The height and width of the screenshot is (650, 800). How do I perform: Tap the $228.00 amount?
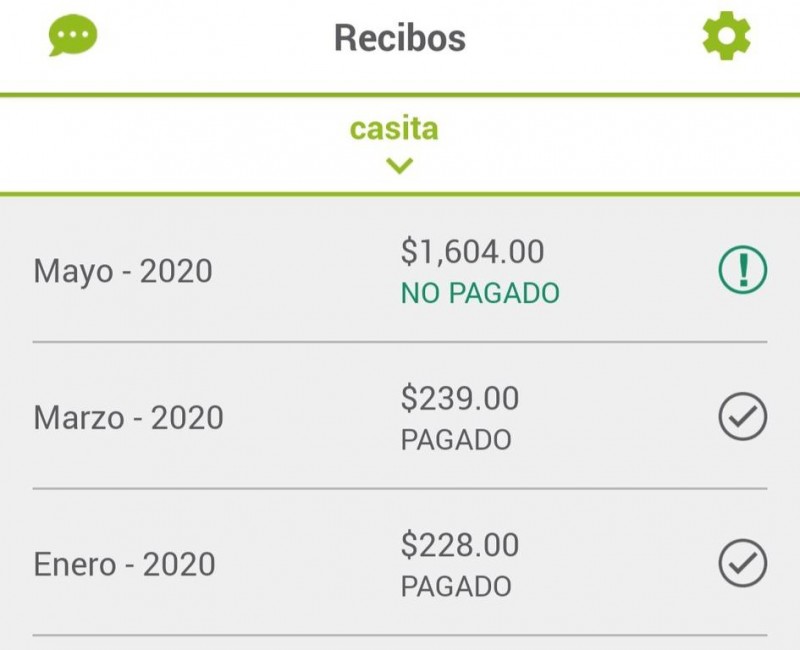tap(460, 545)
